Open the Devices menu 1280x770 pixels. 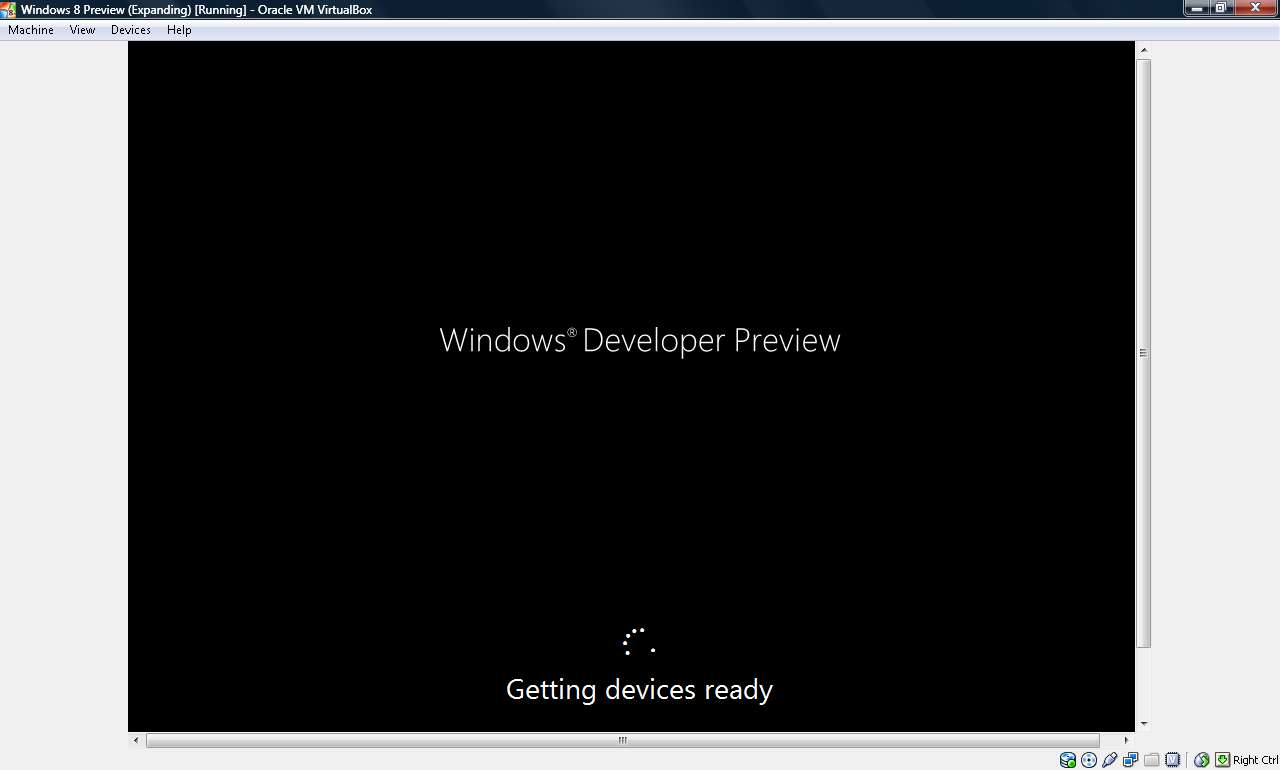tap(131, 30)
